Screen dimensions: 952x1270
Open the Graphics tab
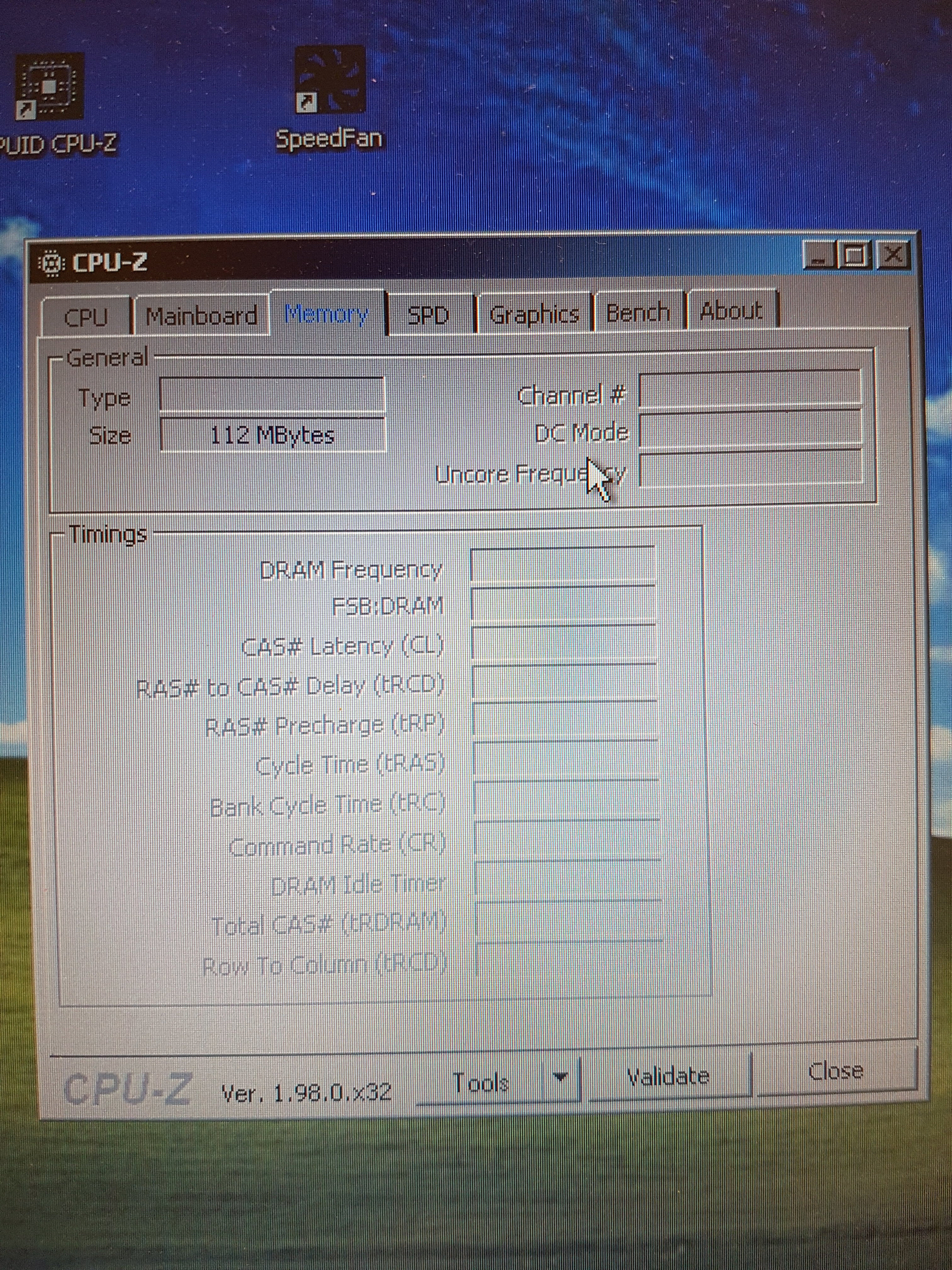[x=534, y=314]
